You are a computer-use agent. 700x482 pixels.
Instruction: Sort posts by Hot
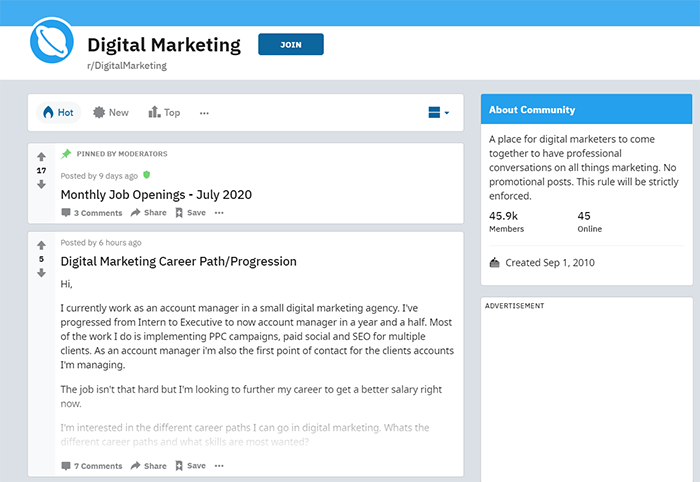point(58,112)
